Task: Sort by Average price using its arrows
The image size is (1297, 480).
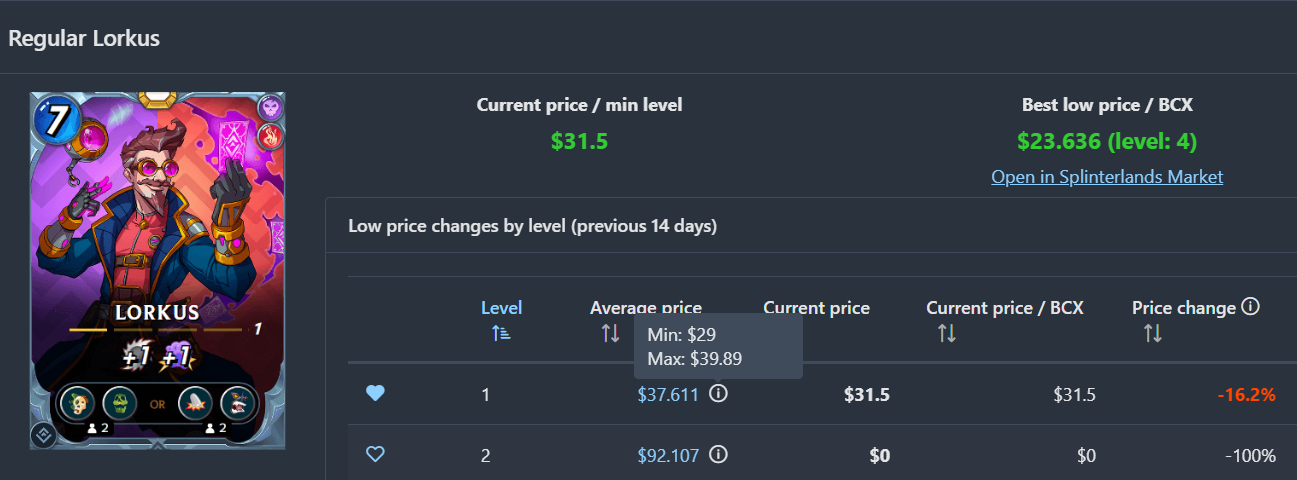Action: (x=610, y=333)
